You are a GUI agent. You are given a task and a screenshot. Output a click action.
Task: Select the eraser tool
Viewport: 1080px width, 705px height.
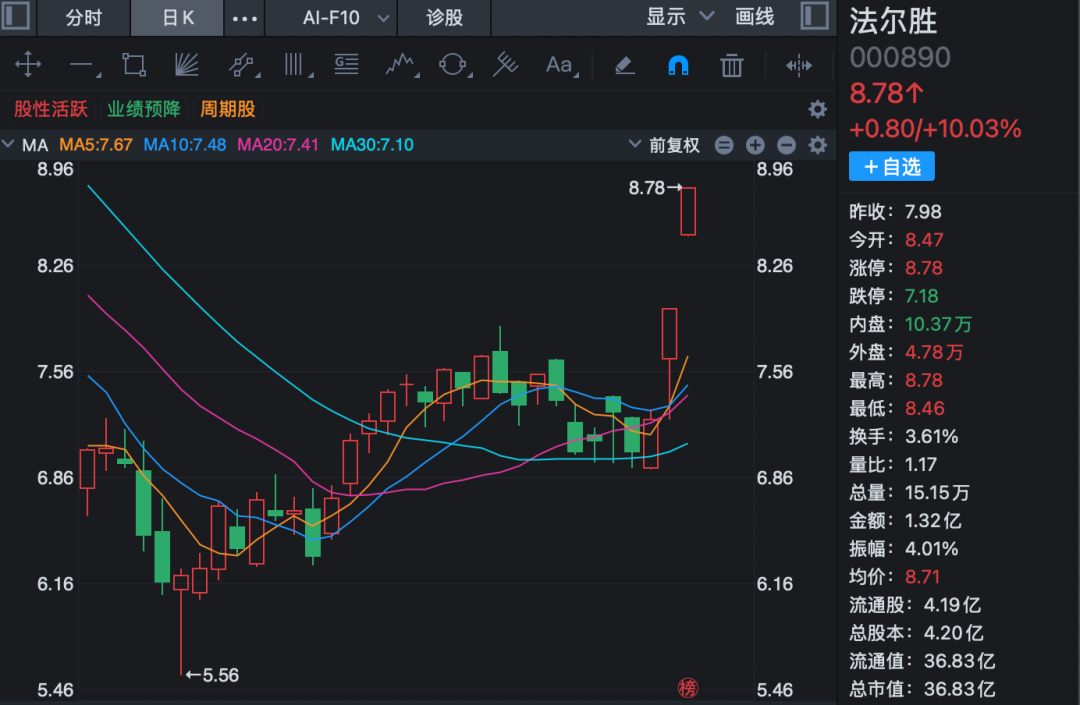tap(624, 65)
